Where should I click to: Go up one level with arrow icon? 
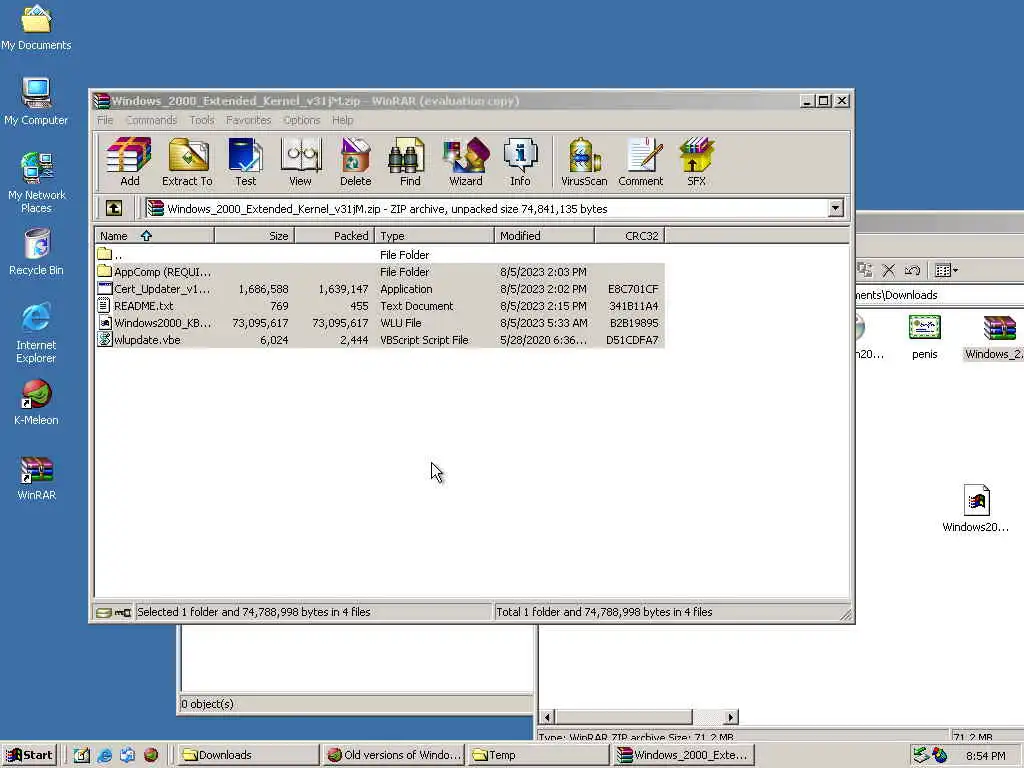point(114,208)
